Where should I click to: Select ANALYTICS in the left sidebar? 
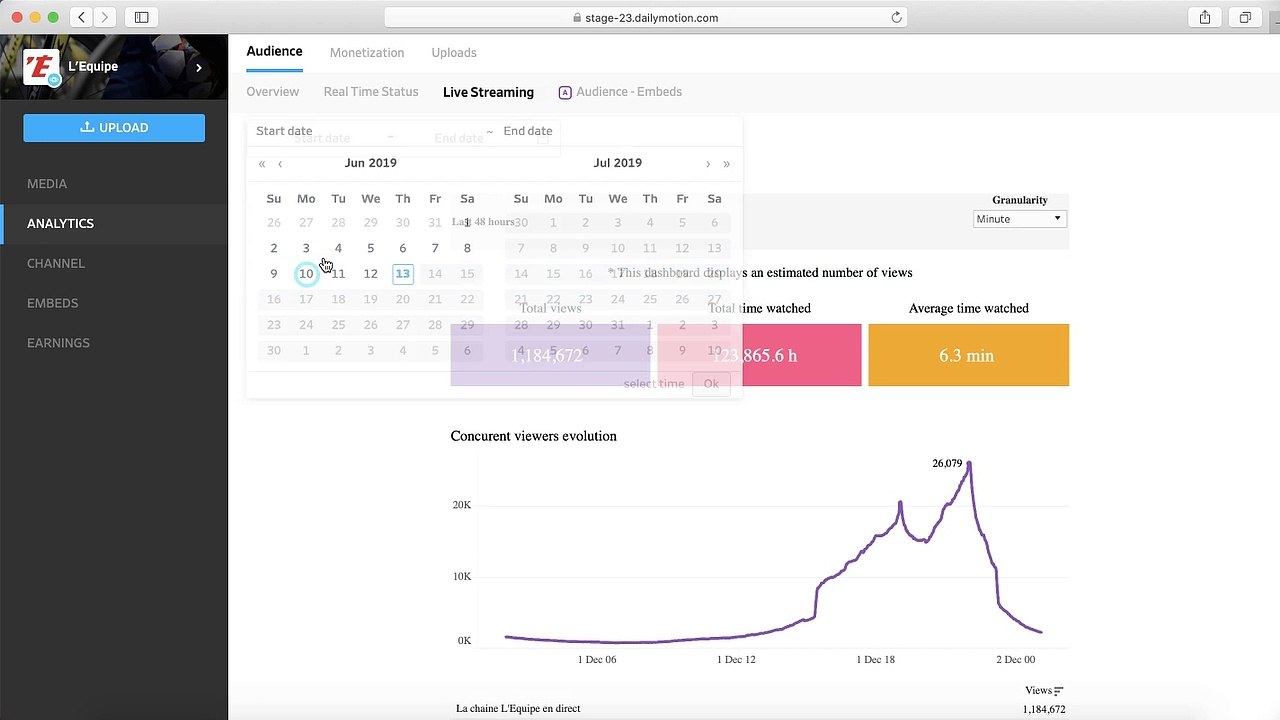(x=60, y=224)
